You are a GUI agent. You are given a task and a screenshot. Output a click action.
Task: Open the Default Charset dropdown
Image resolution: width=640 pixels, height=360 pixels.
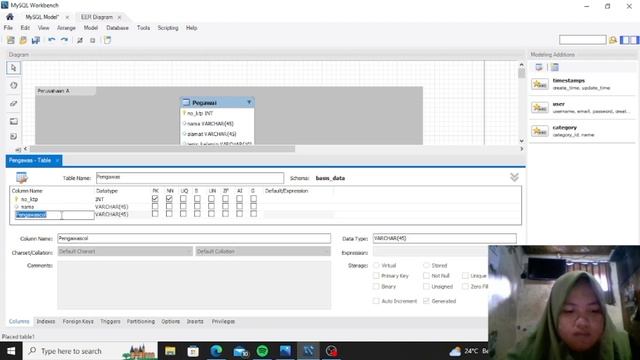pos(125,251)
